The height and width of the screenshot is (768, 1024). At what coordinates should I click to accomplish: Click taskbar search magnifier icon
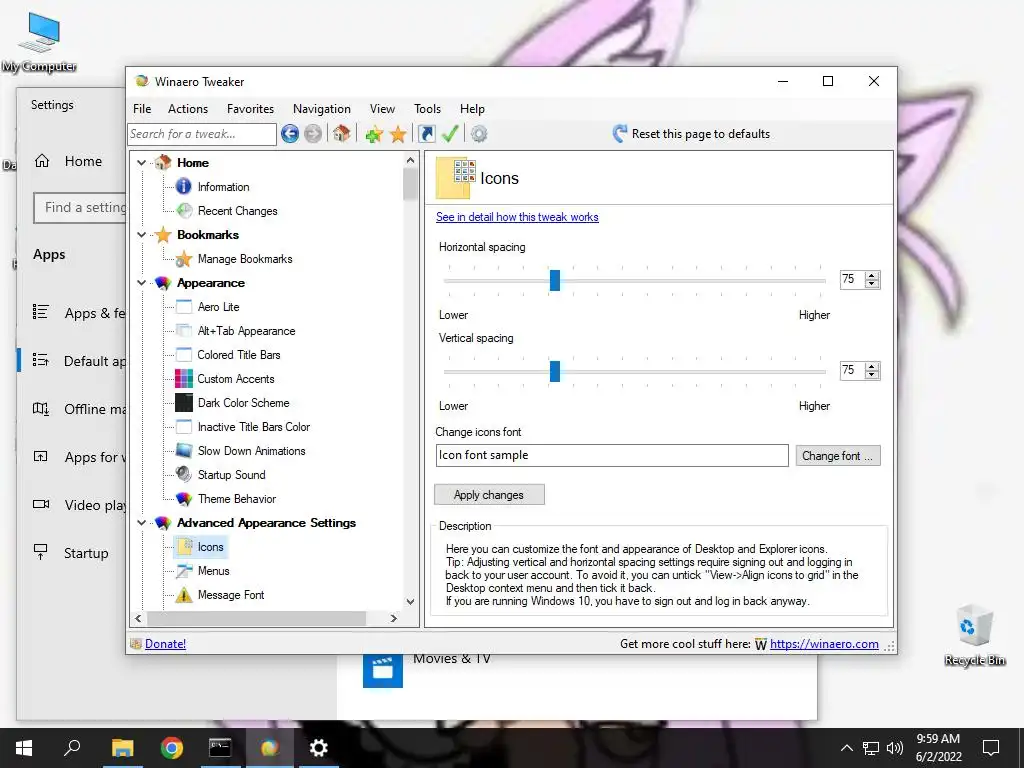(x=72, y=748)
